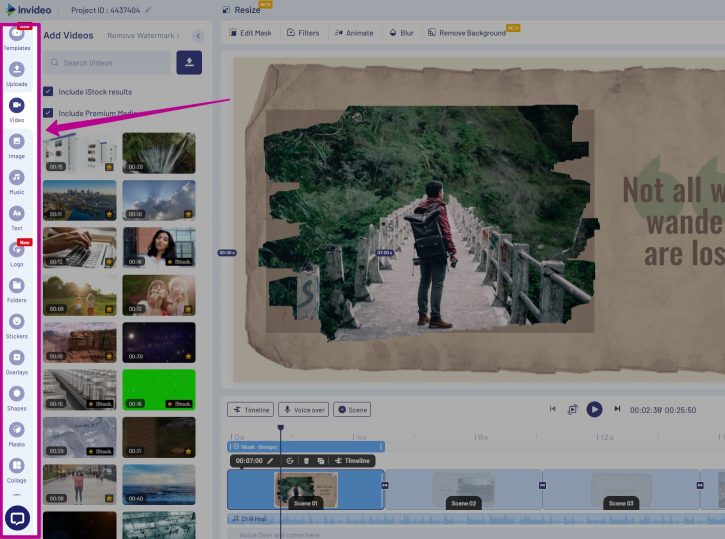The width and height of the screenshot is (725, 539).
Task: Open the Stickers sidebar section
Action: 17,326
